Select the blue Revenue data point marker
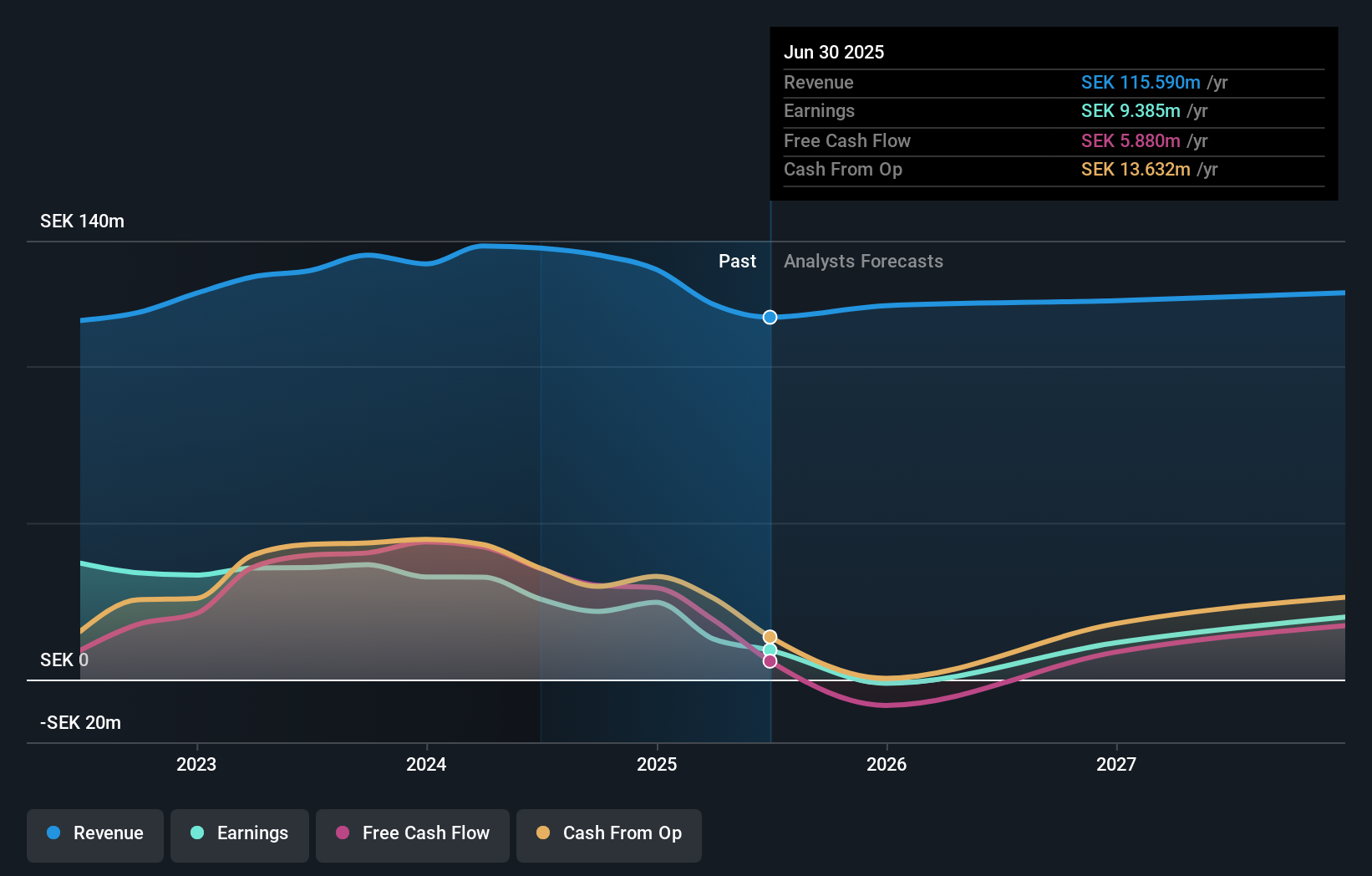The width and height of the screenshot is (1372, 876). (x=769, y=317)
